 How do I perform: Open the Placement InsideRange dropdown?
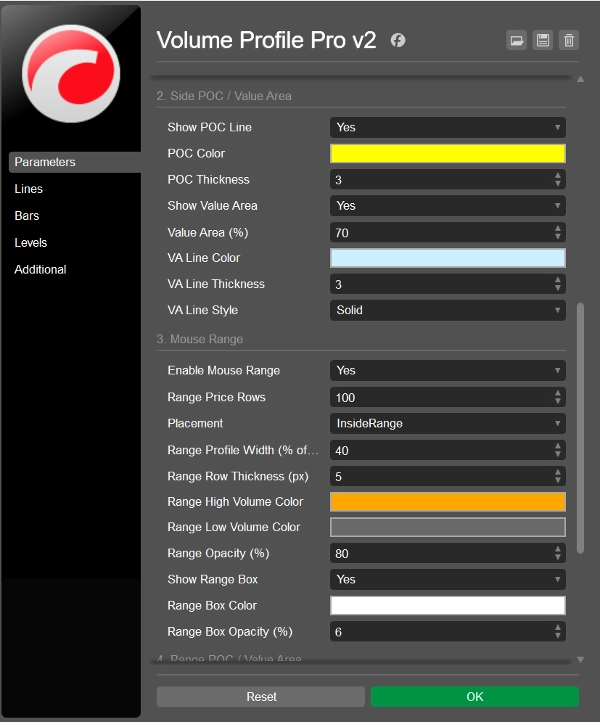pyautogui.click(x=448, y=424)
